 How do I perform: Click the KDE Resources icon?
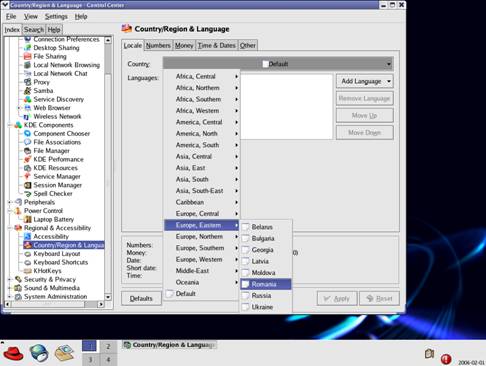[28, 168]
